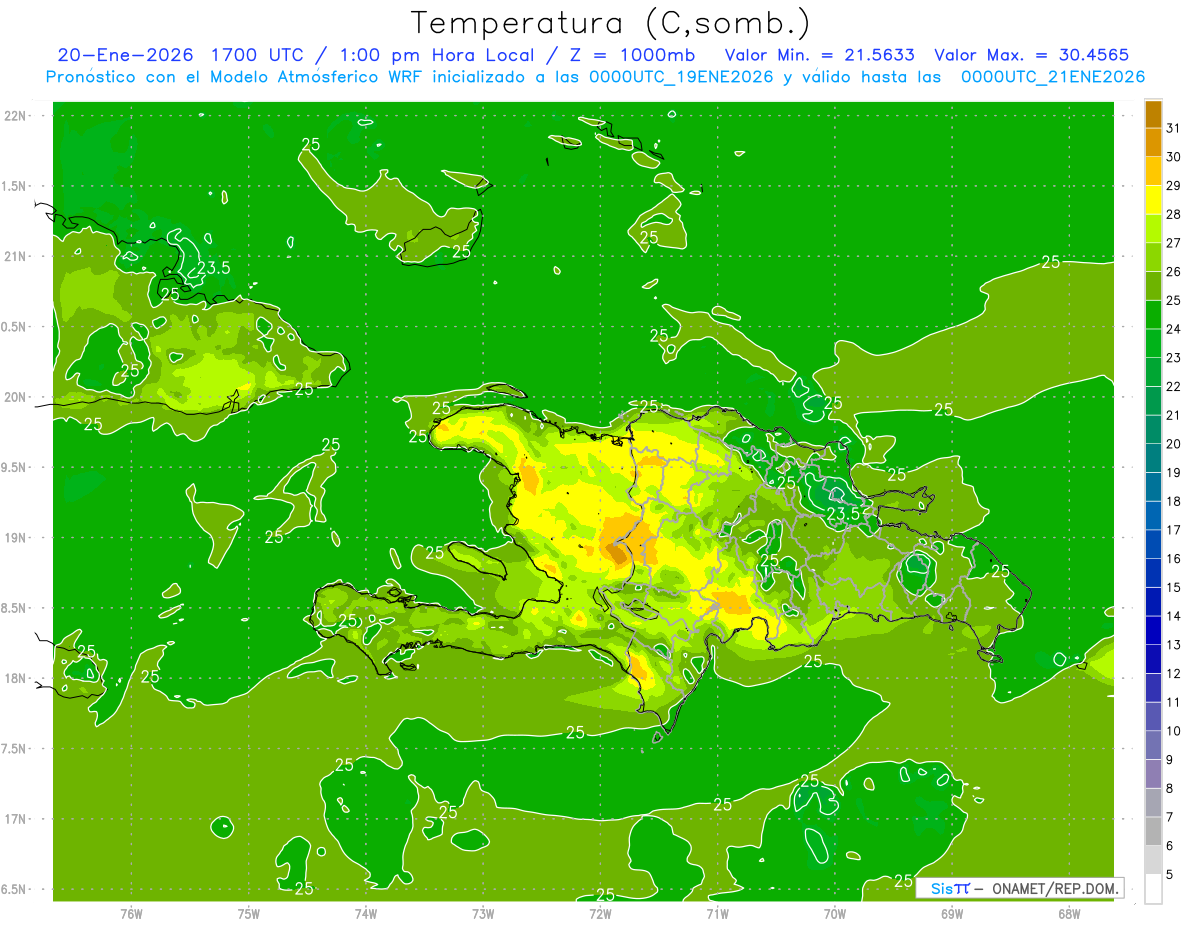Select the date text '20-Ene-2026'
The height and width of the screenshot is (927, 1200).
tap(124, 55)
